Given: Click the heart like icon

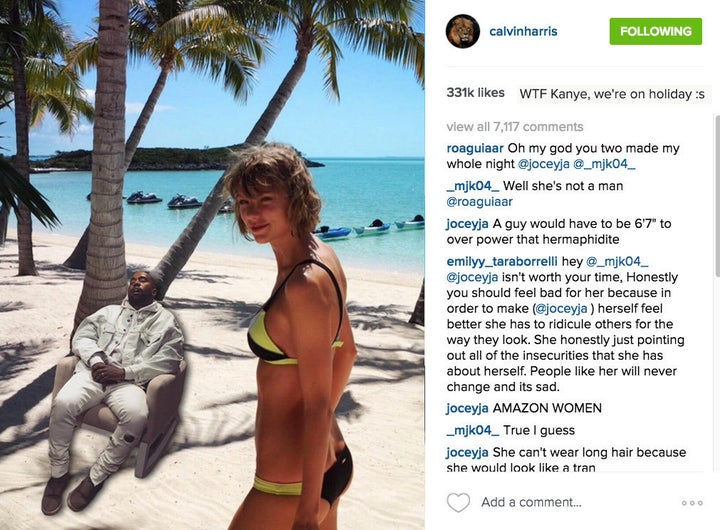Looking at the screenshot, I should (x=458, y=502).
